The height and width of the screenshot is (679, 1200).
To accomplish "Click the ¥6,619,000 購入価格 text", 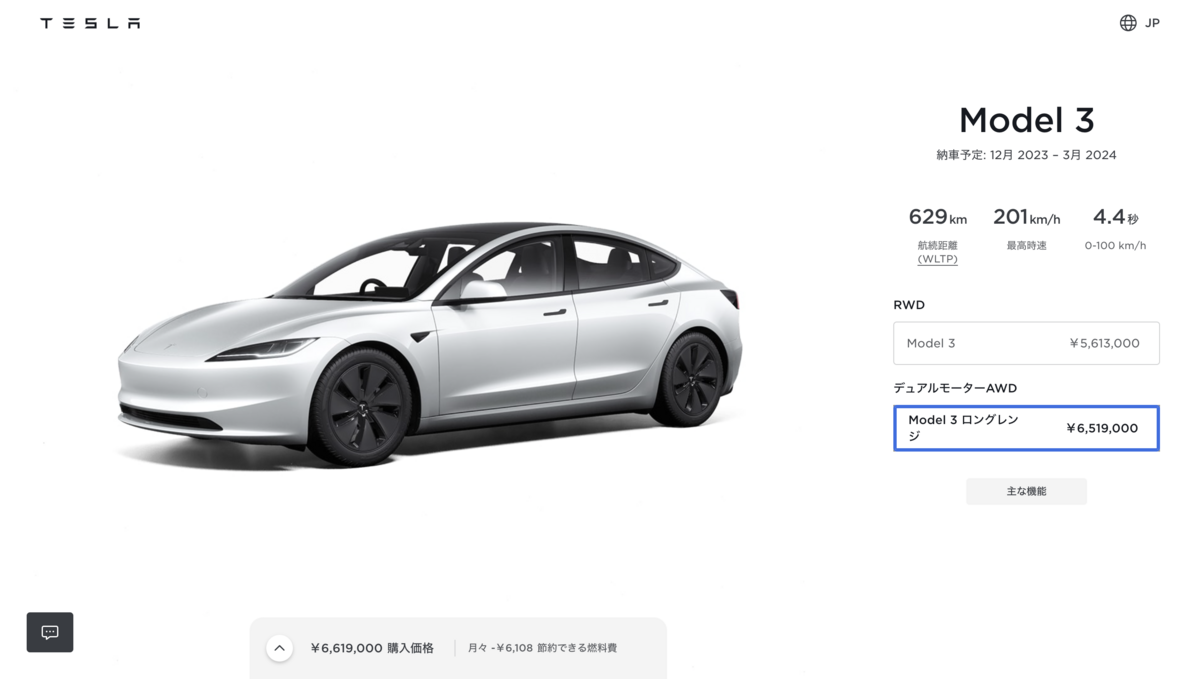I will [372, 648].
